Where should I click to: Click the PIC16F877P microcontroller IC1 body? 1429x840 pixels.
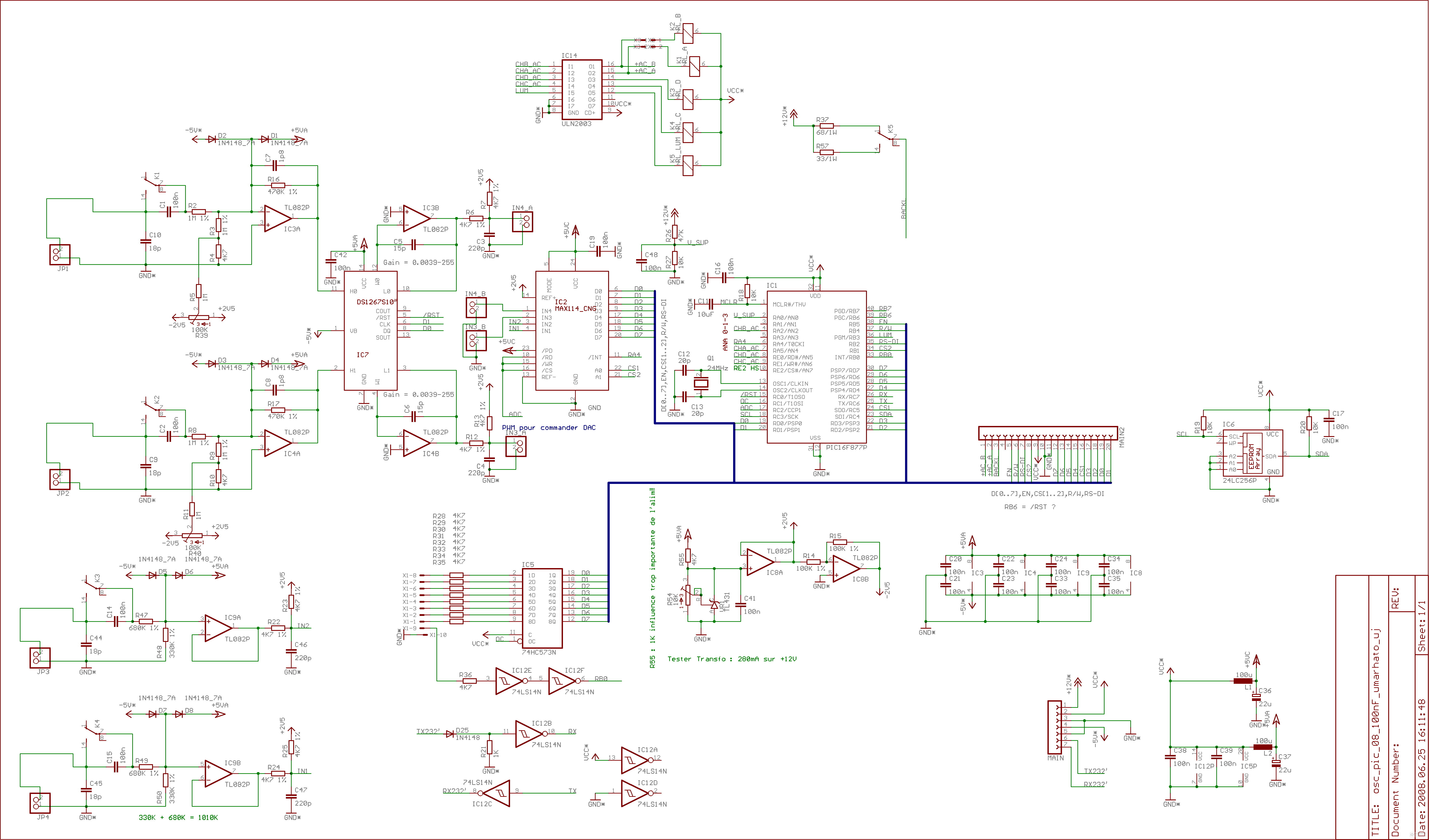point(817,367)
